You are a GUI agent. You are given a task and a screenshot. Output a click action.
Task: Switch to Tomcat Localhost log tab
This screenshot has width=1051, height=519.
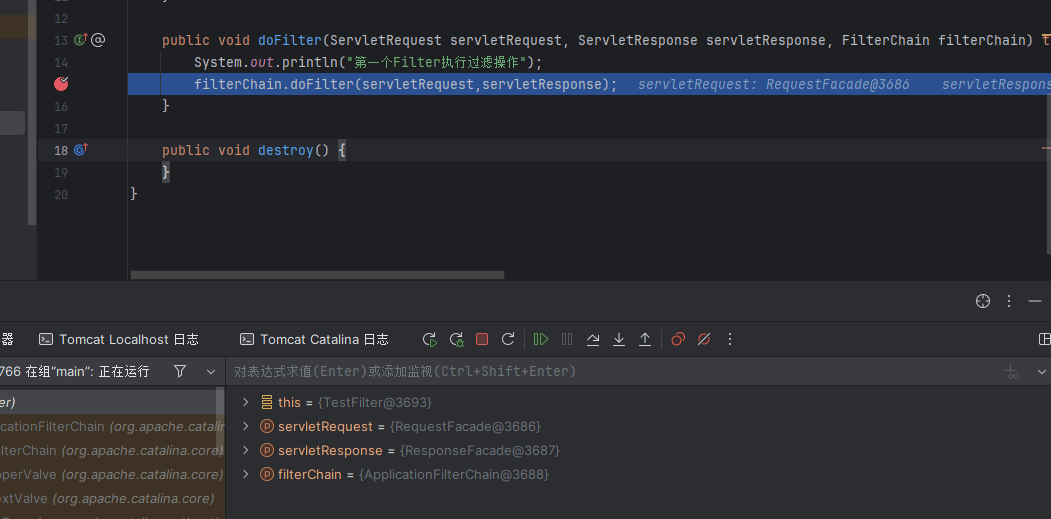[118, 340]
